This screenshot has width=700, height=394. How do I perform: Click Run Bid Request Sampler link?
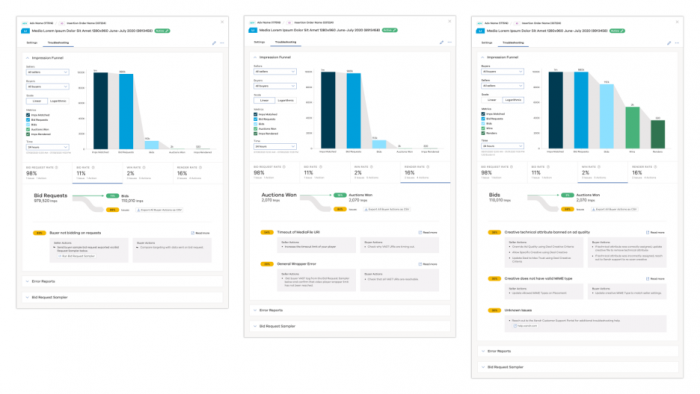click(78, 256)
